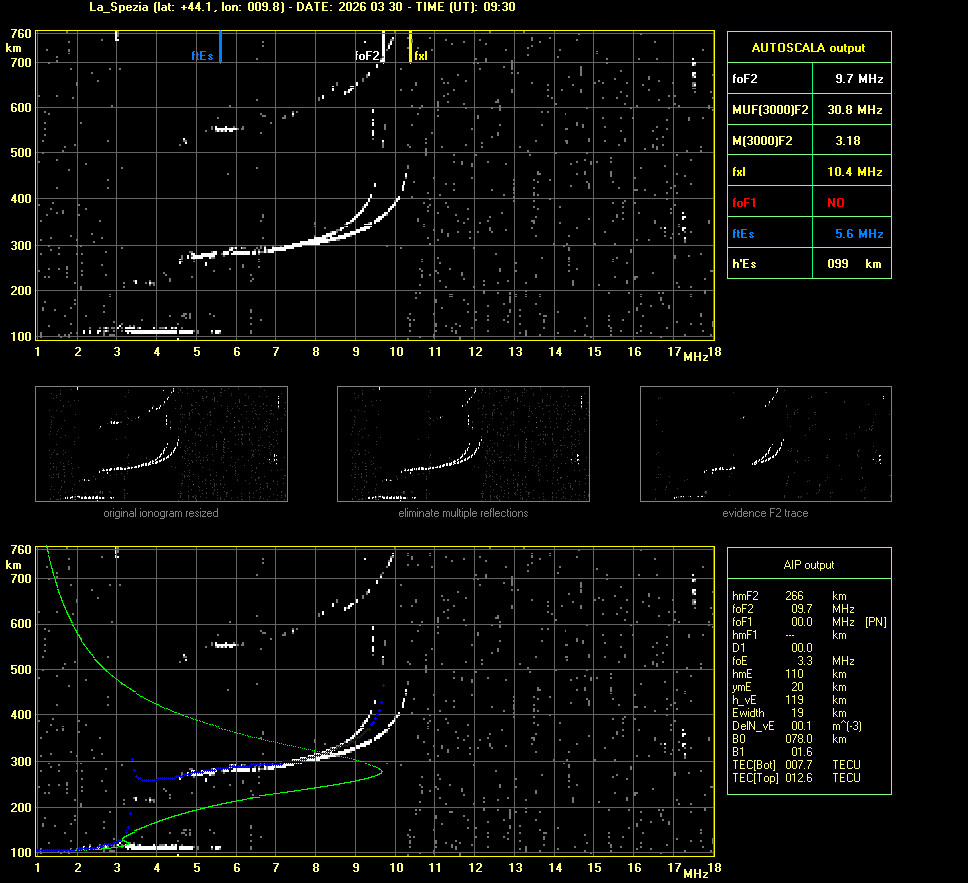Click the AIP output panel title
Screen dimensions: 968x883
808,565
